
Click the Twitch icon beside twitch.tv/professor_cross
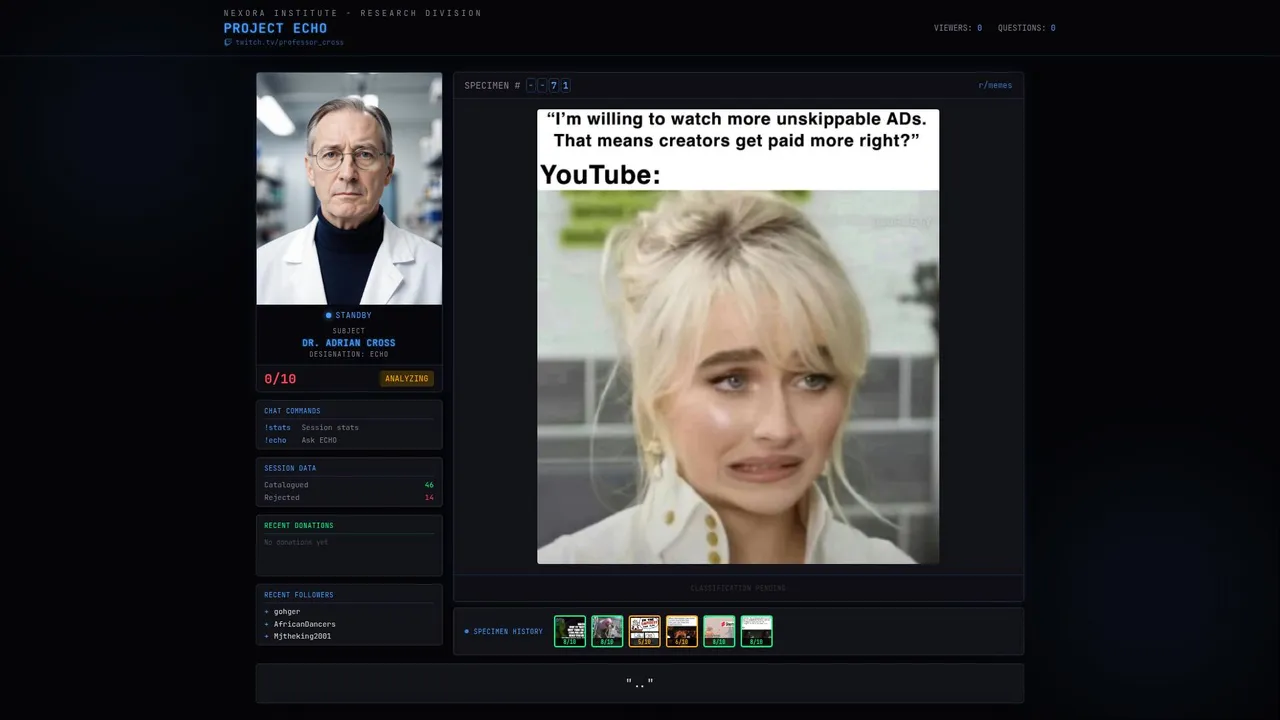228,43
